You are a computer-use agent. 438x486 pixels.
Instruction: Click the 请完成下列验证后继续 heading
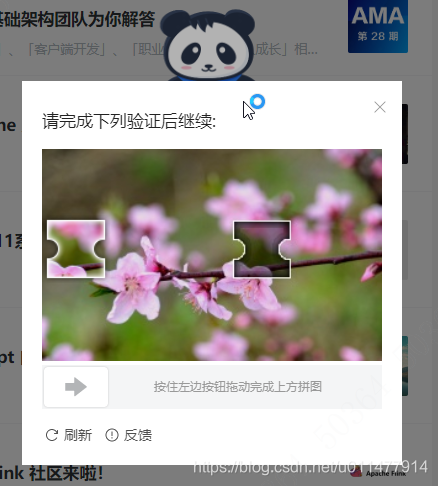[129, 121]
